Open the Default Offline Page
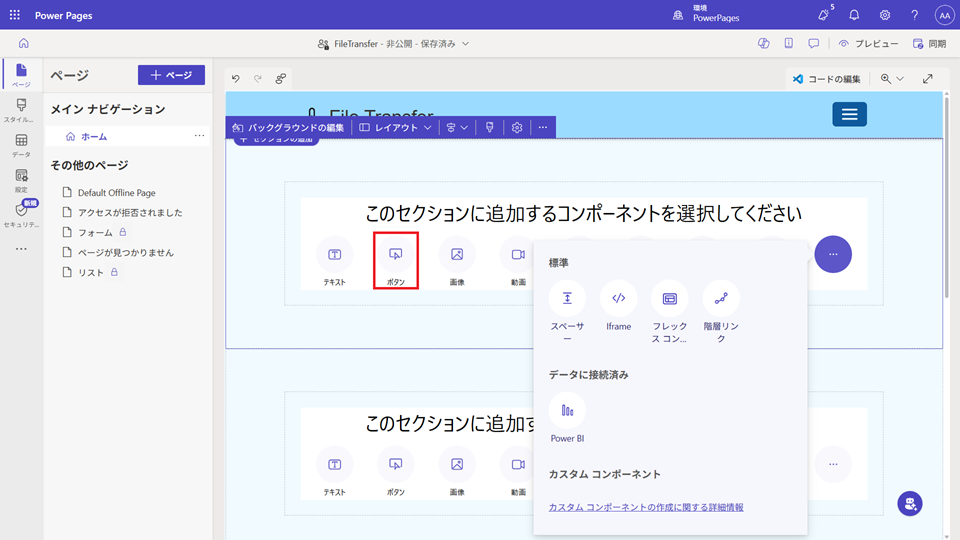 [116, 192]
